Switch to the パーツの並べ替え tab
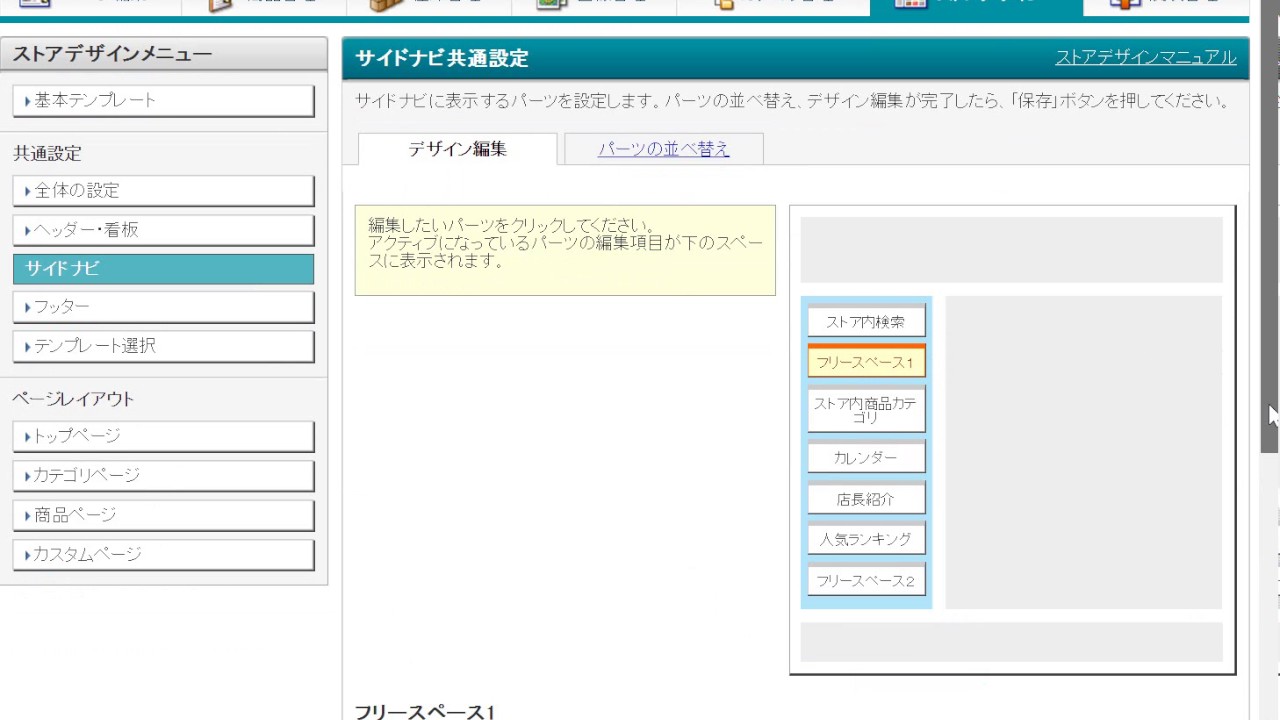Screen dimensions: 1280x720 [664, 149]
